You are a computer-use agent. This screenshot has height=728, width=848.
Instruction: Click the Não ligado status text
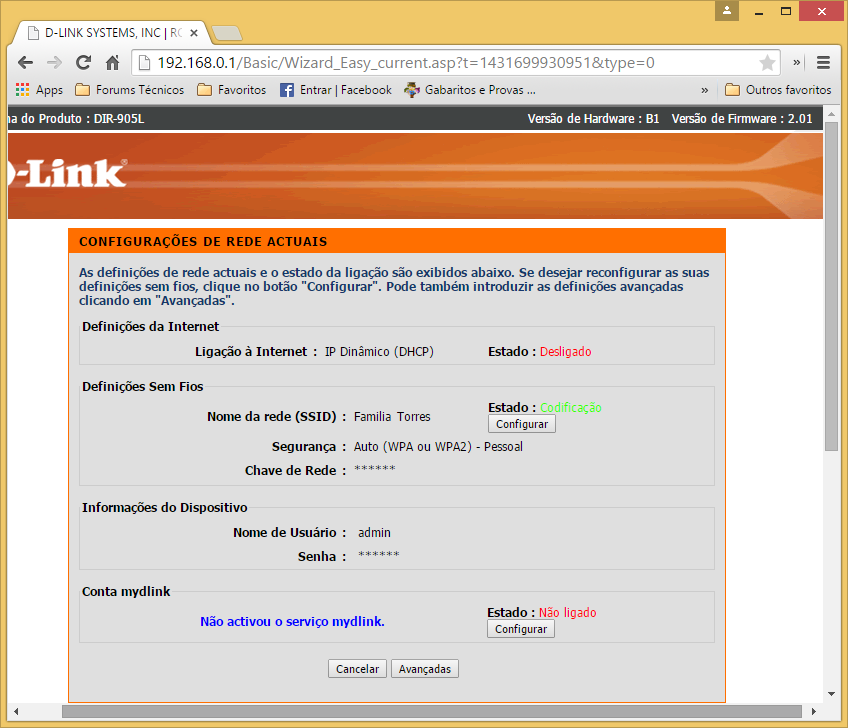pyautogui.click(x=567, y=612)
